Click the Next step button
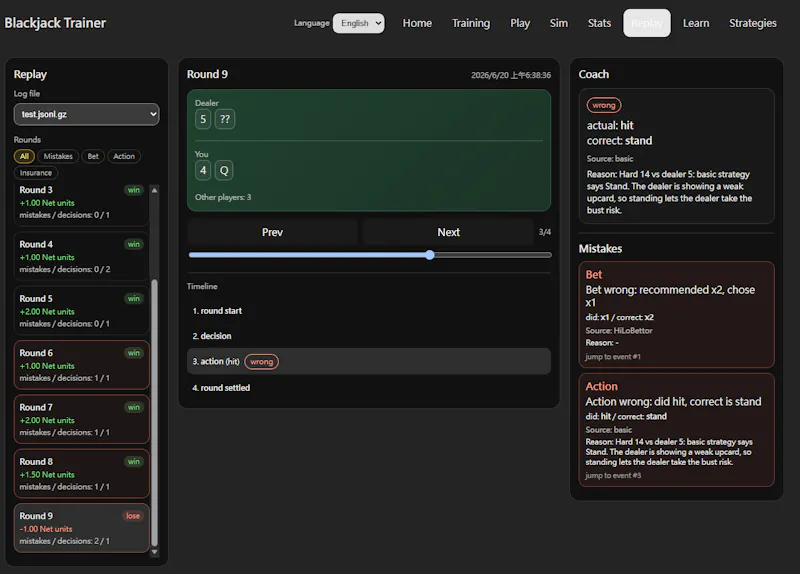Image resolution: width=800 pixels, height=574 pixels. point(448,232)
